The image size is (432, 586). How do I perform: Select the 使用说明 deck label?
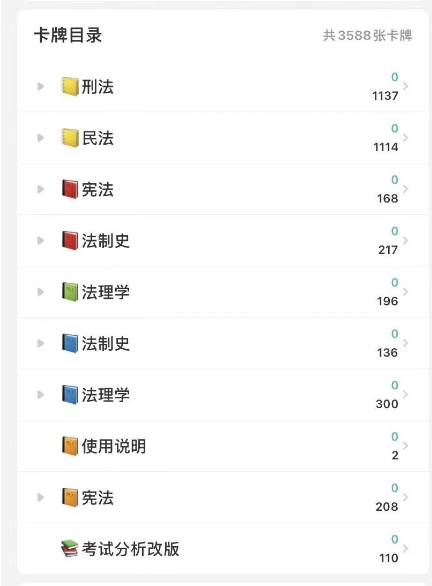[114, 446]
